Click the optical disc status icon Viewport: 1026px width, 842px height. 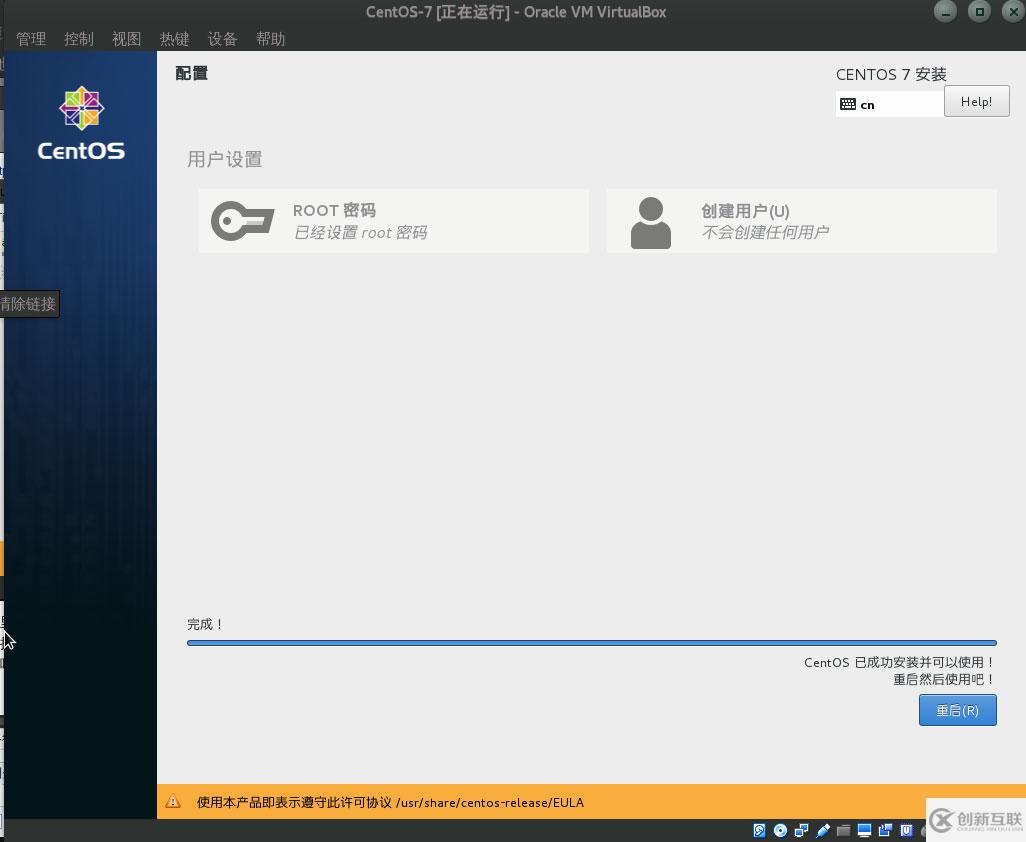tap(780, 831)
